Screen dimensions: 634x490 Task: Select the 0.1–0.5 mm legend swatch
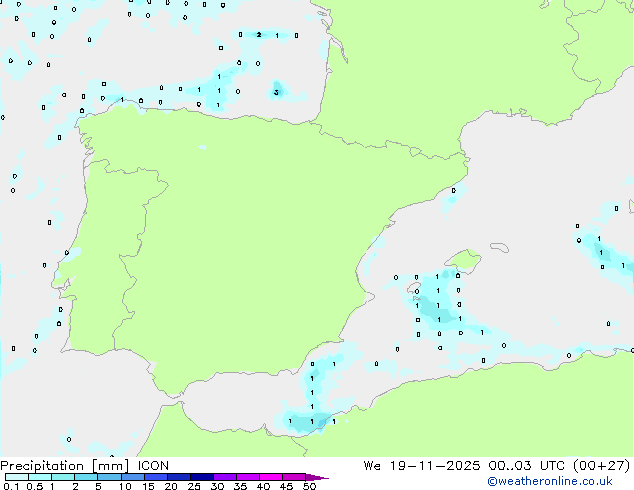[x=17, y=477]
